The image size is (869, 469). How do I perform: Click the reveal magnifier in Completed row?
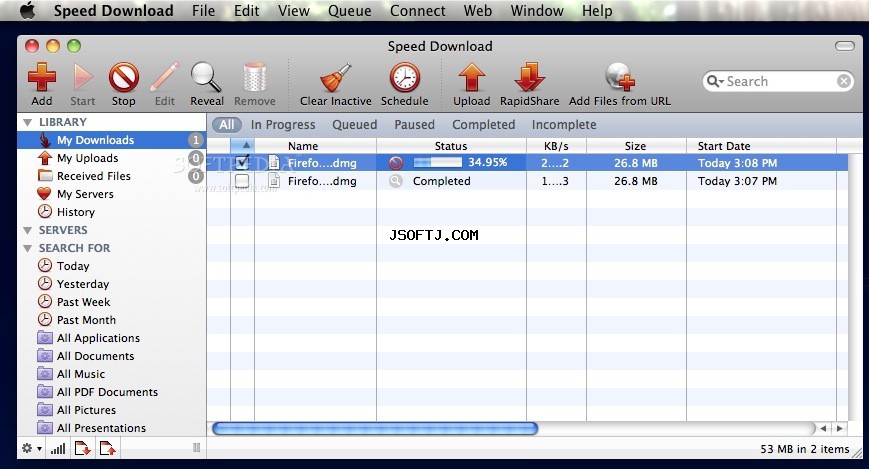click(x=396, y=181)
